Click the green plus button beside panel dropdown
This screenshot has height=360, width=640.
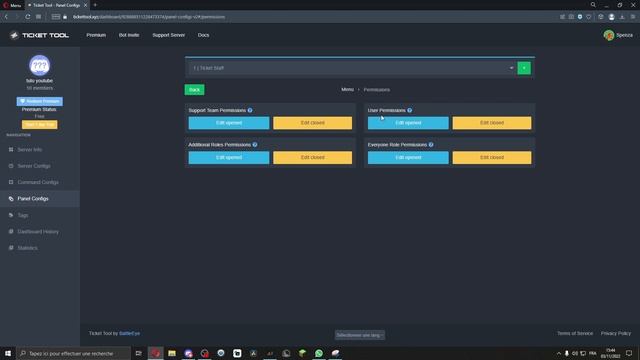click(524, 68)
